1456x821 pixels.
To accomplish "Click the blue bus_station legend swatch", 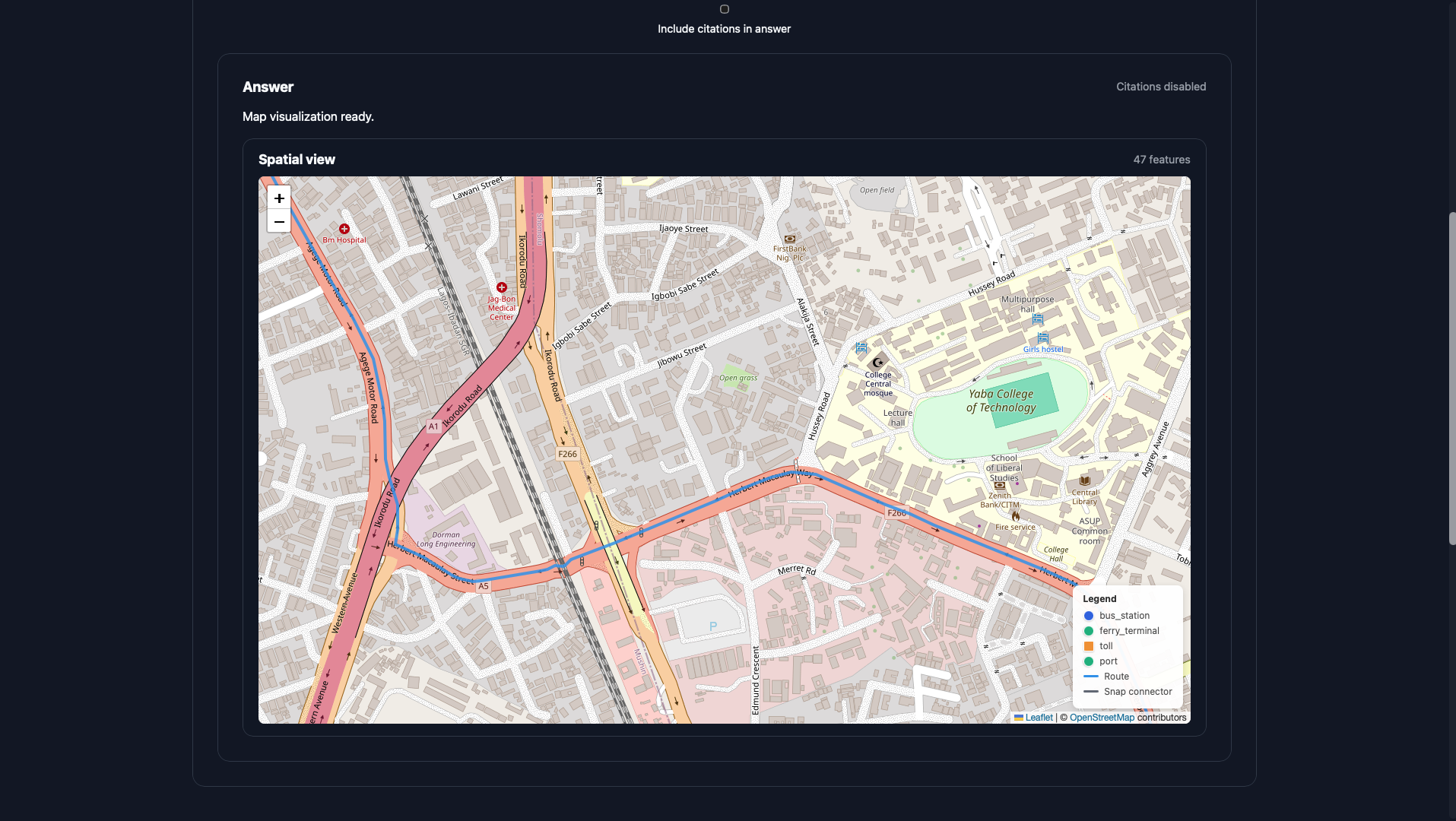I will click(1087, 616).
